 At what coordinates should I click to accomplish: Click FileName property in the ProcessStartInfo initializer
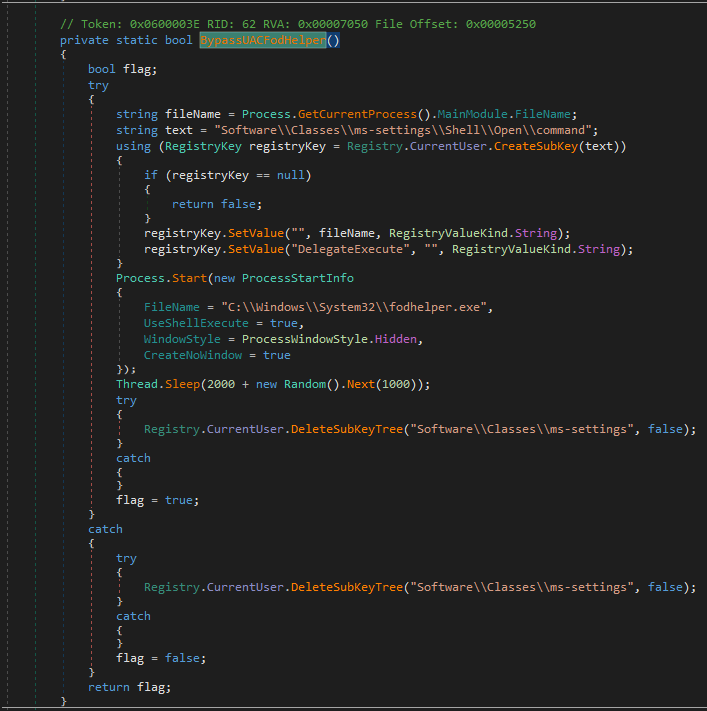(171, 307)
